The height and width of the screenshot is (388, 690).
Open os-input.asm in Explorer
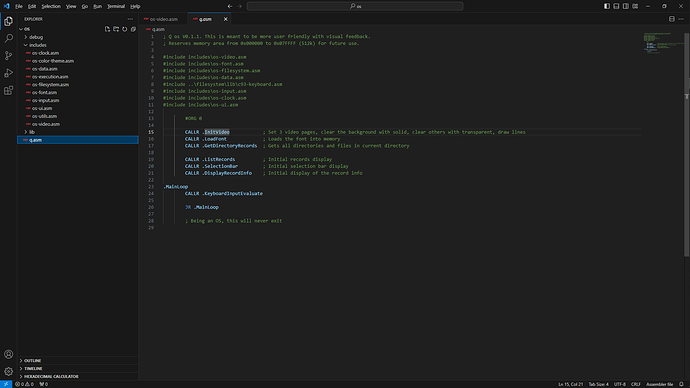pos(78,100)
